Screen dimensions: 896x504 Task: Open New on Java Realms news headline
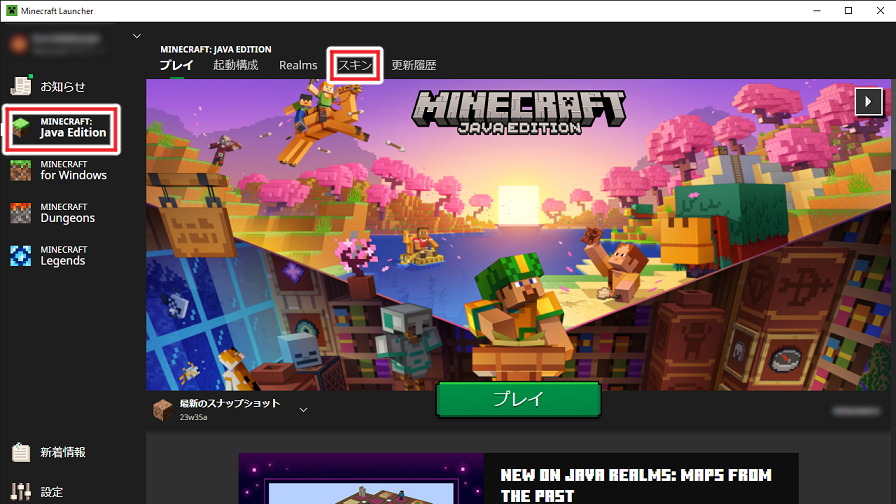[636, 485]
